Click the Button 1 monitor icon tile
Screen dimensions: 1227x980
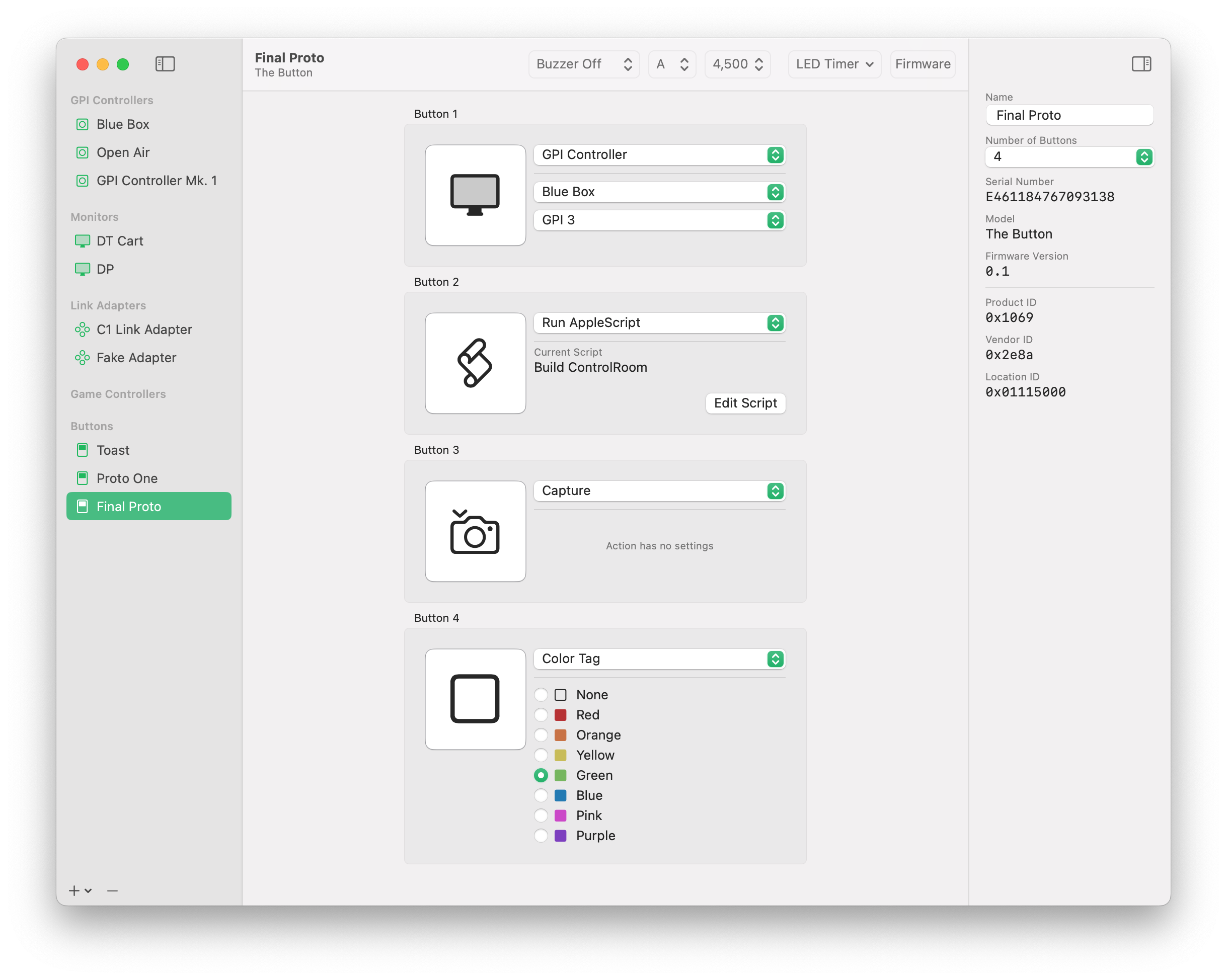[475, 195]
